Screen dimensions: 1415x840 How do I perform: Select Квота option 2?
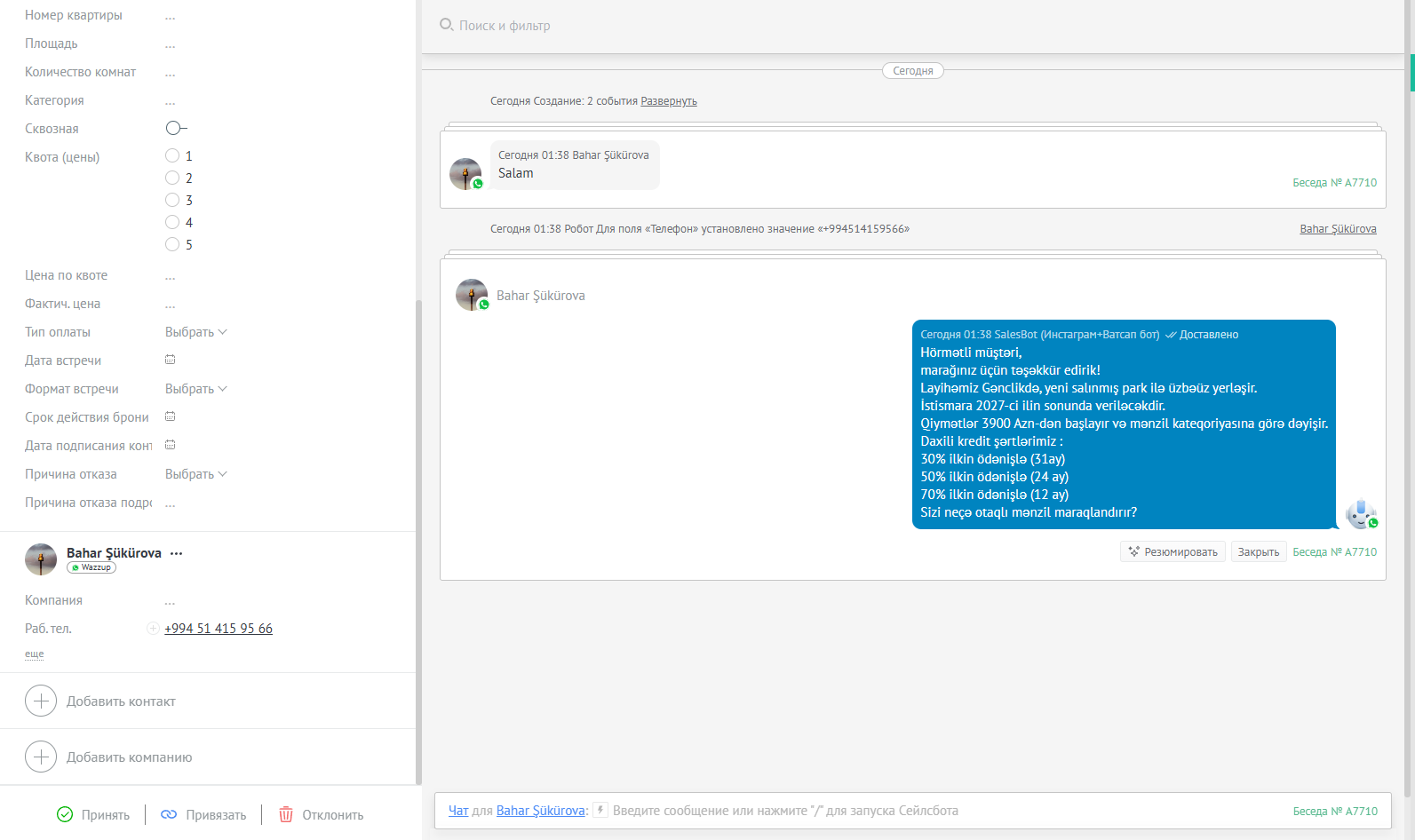172,178
